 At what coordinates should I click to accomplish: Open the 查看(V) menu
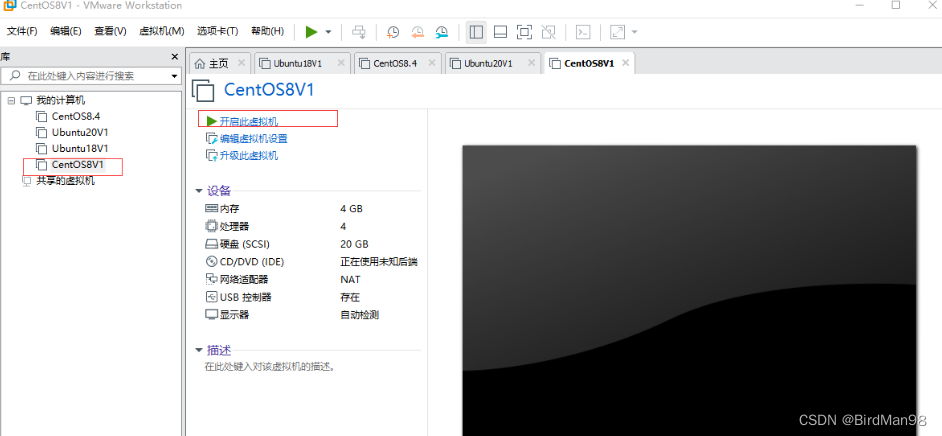click(110, 31)
